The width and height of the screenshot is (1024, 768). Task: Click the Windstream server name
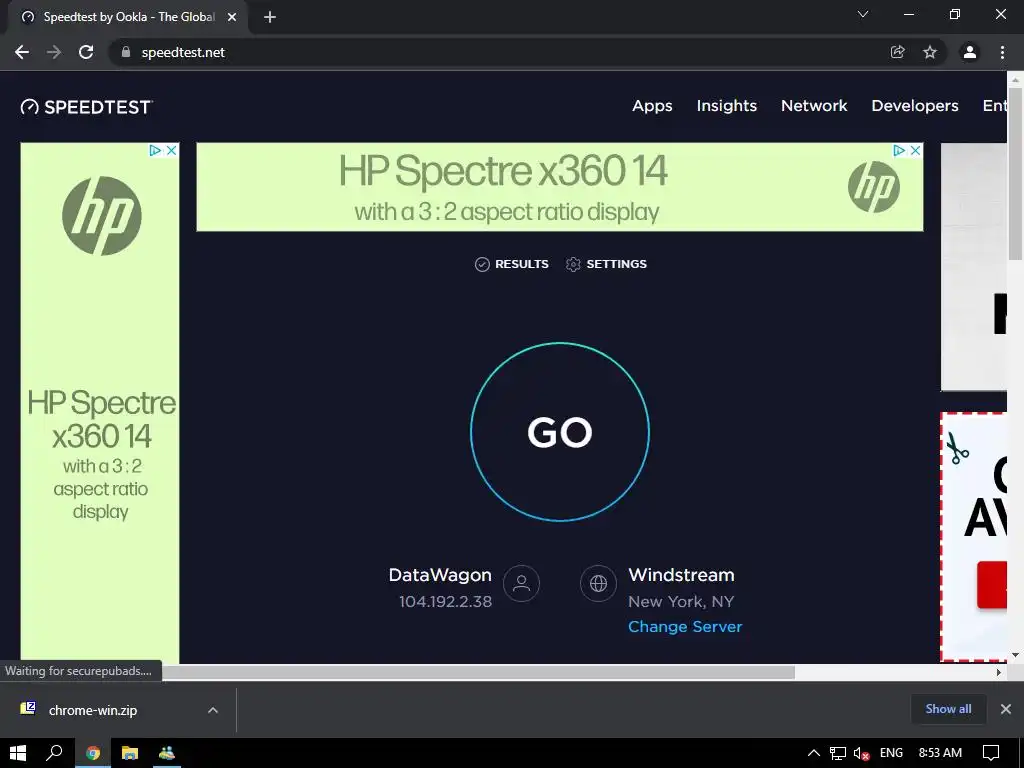(681, 575)
